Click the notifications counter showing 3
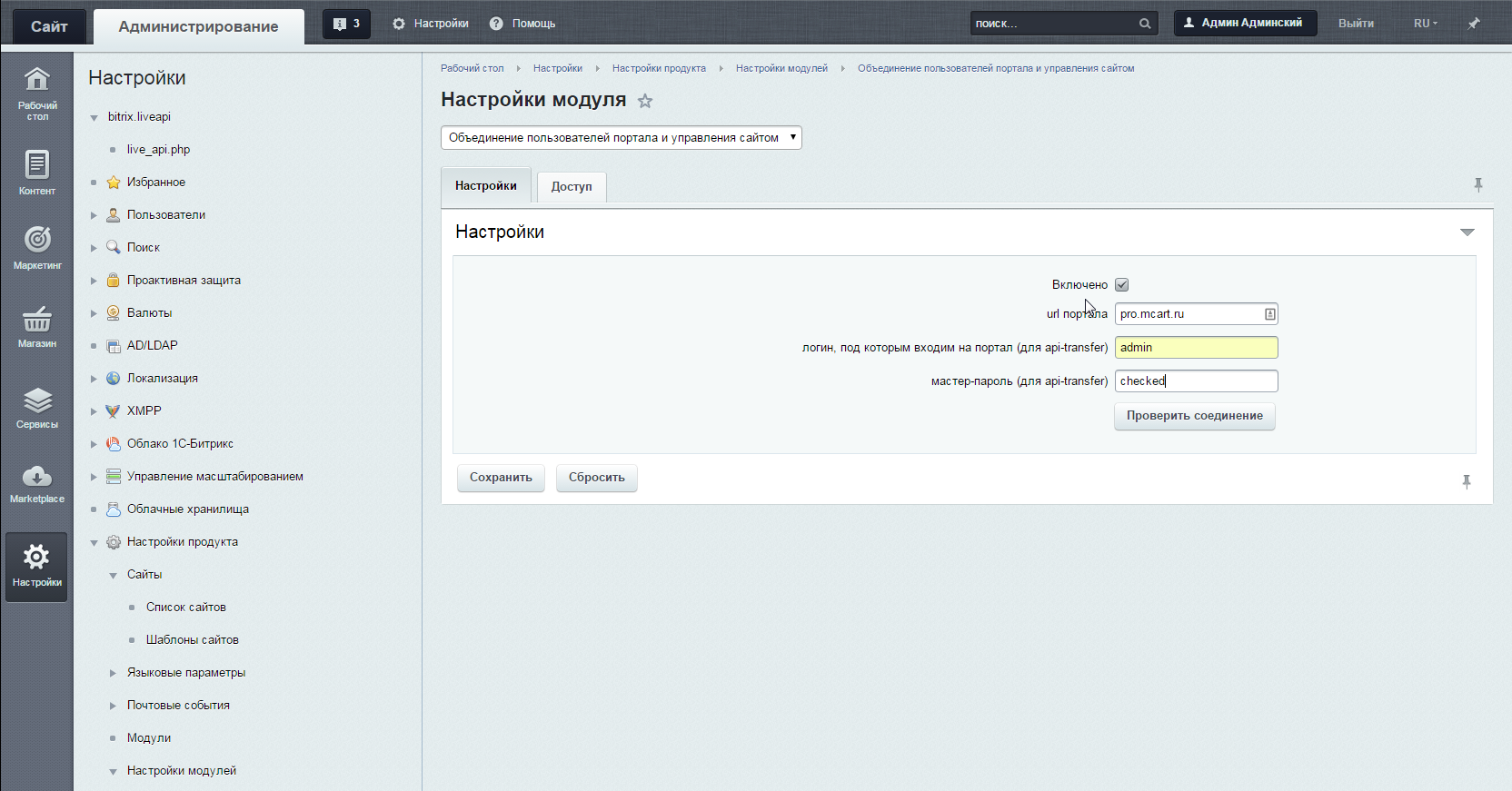The height and width of the screenshot is (791, 1512). point(347,24)
